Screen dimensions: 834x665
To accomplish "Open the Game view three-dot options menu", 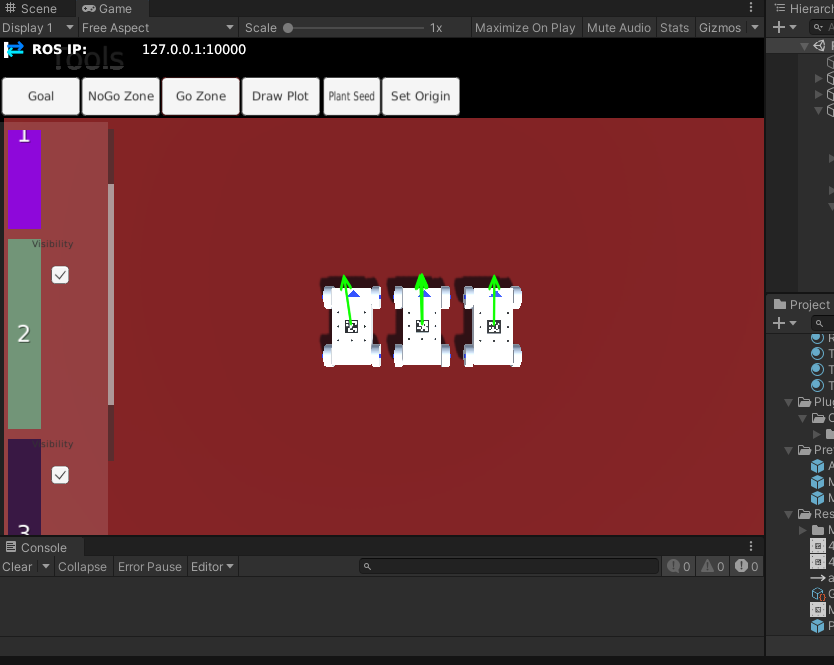I will pyautogui.click(x=751, y=8).
